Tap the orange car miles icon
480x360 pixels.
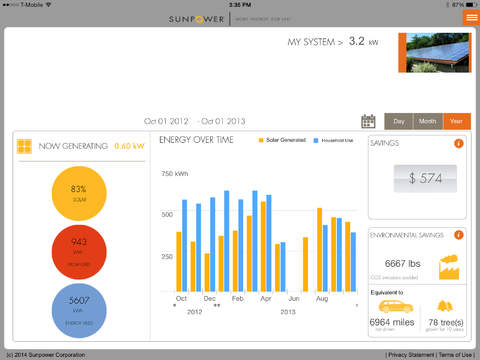coord(396,306)
